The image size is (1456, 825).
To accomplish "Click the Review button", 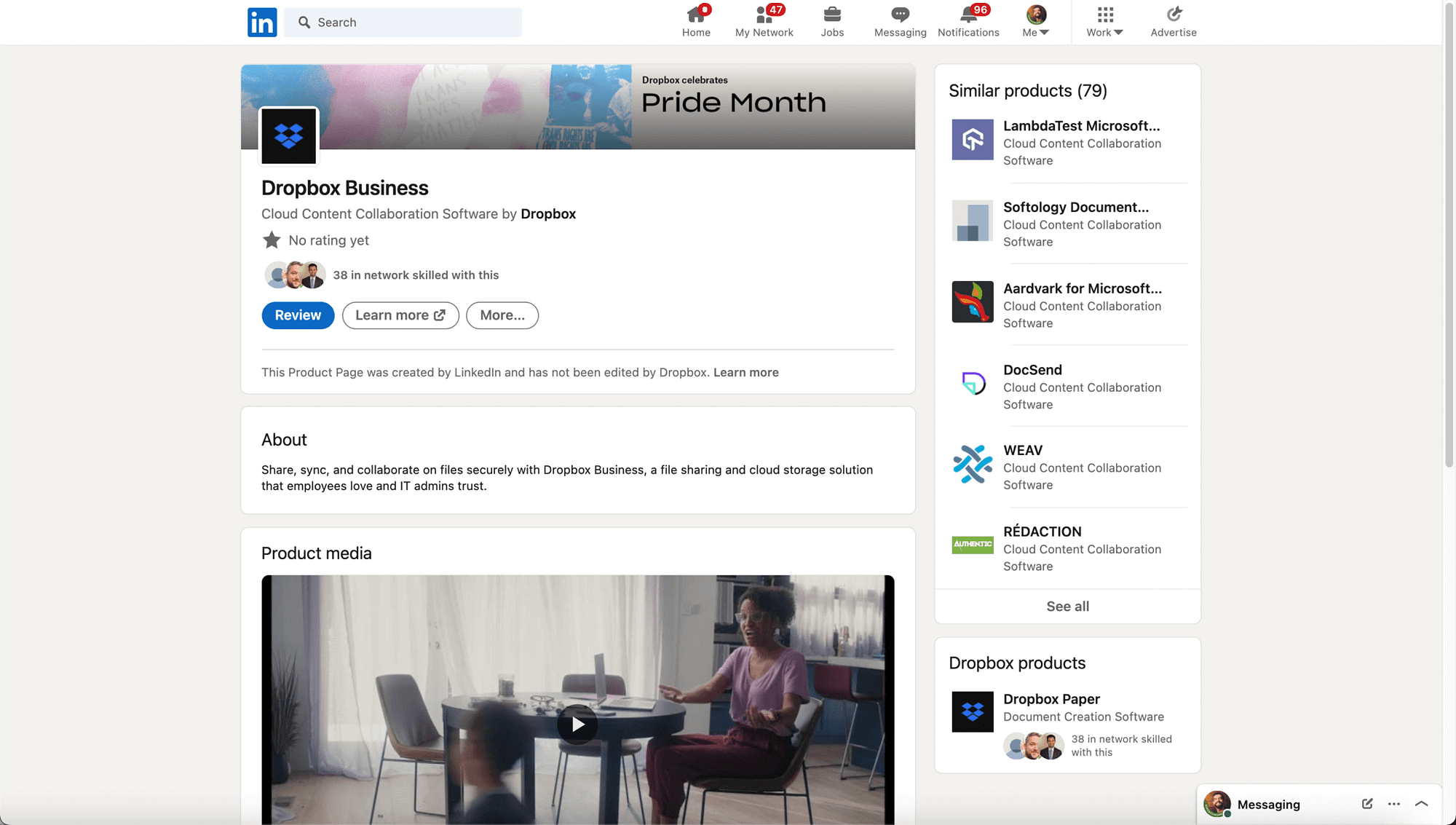I will pos(298,315).
